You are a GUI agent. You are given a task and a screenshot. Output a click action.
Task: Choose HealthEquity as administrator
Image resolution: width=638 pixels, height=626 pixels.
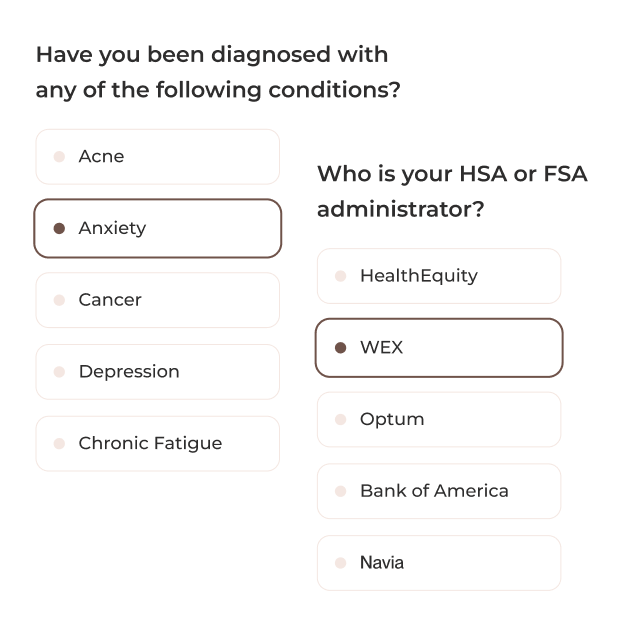pos(439,276)
